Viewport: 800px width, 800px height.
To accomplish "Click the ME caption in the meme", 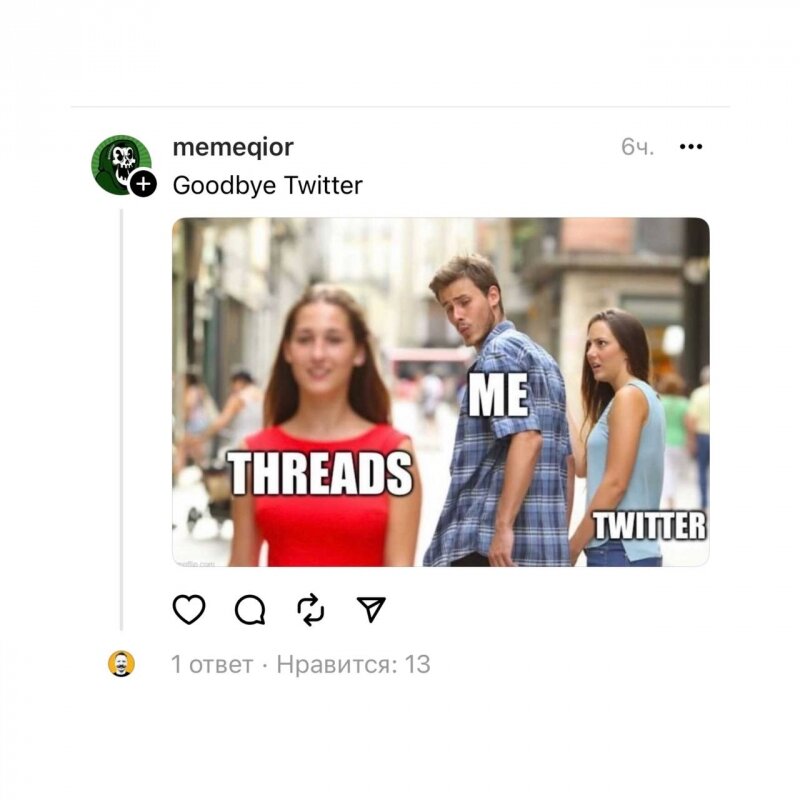I will tap(498, 395).
